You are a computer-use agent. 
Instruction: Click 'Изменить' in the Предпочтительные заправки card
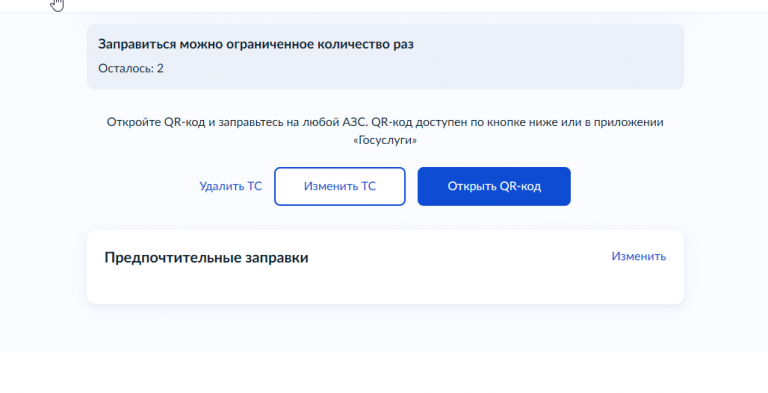coord(638,256)
